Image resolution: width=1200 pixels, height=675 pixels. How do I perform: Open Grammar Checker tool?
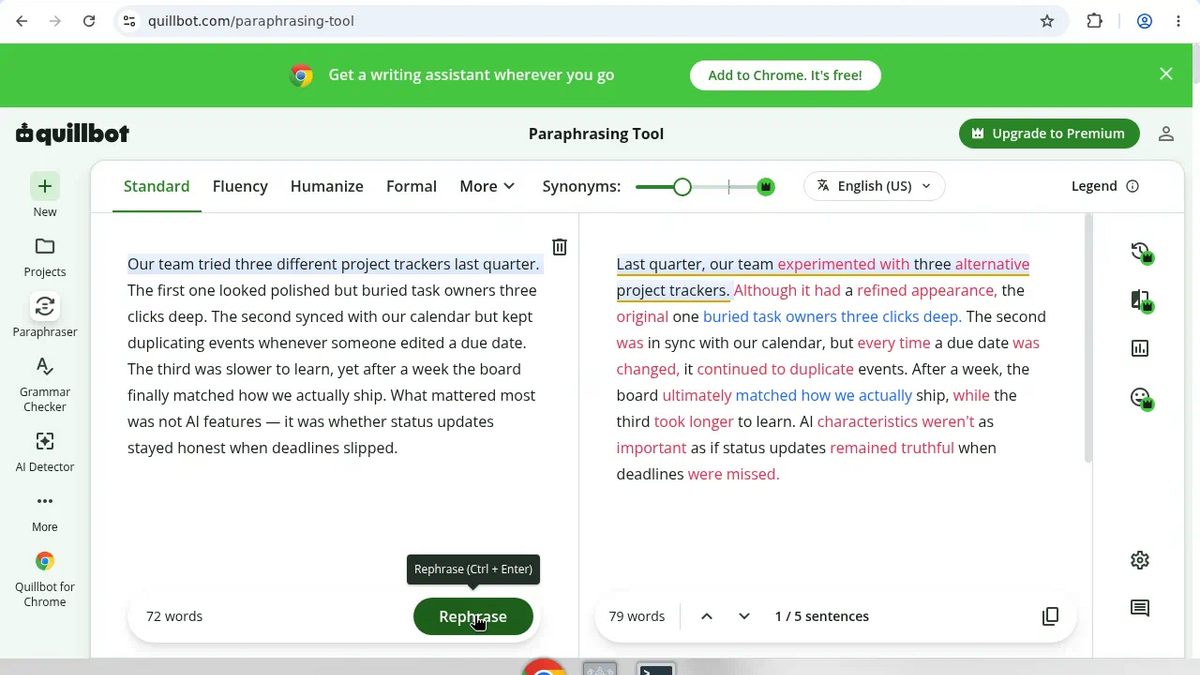coord(45,384)
